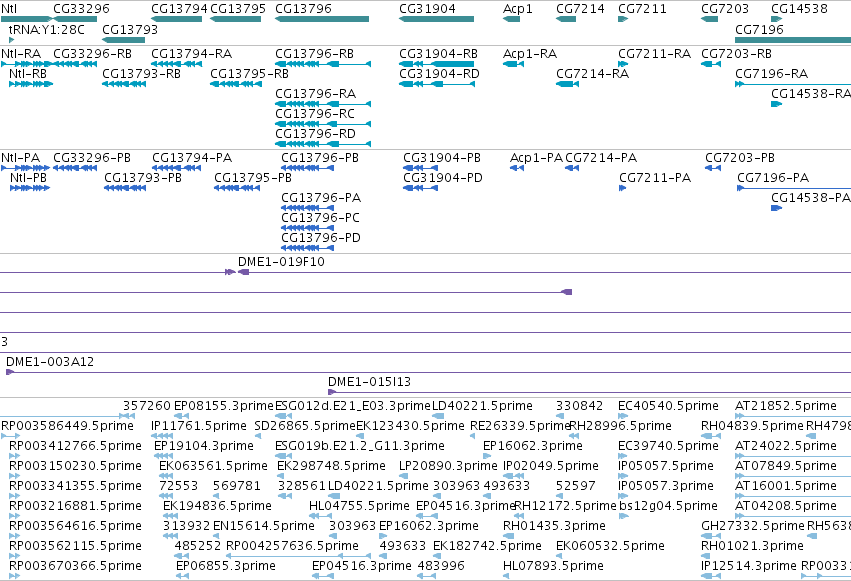Click the CG14538 gene label
The image size is (851, 581).
[x=799, y=9]
